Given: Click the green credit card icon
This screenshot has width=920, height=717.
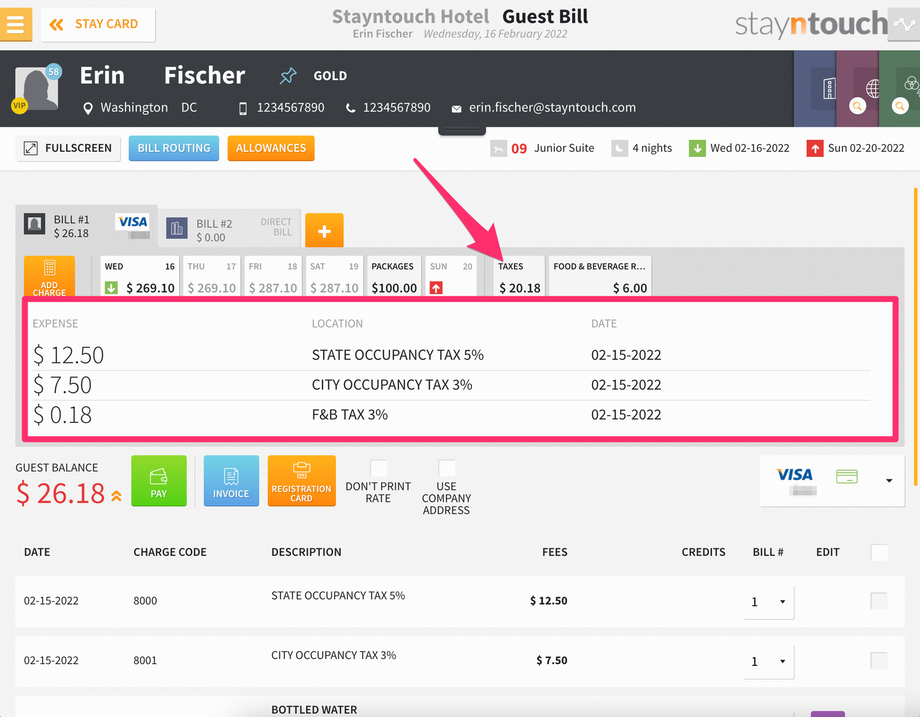Looking at the screenshot, I should point(847,476).
